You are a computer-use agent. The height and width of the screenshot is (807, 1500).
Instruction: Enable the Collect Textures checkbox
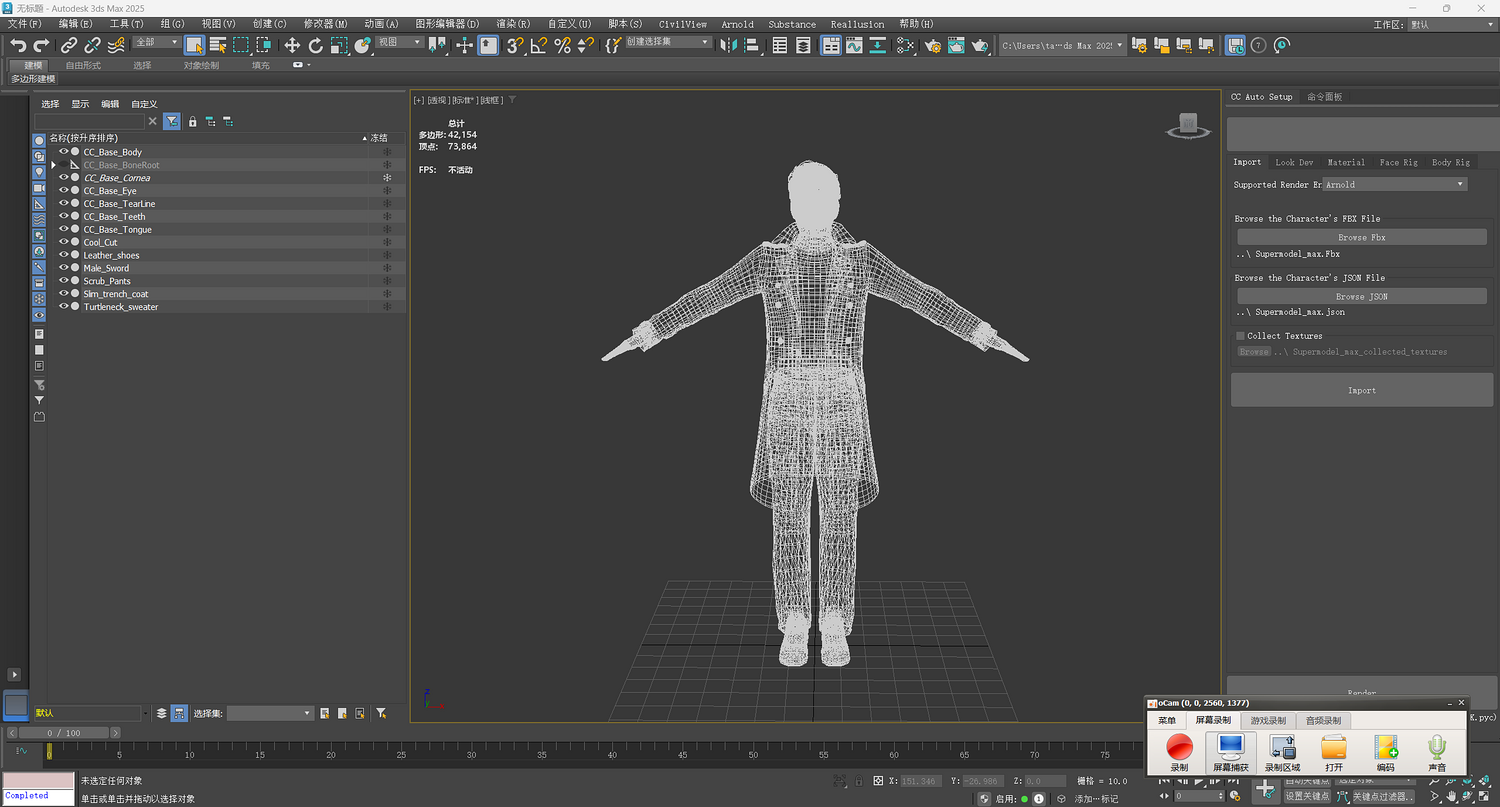coord(1240,336)
